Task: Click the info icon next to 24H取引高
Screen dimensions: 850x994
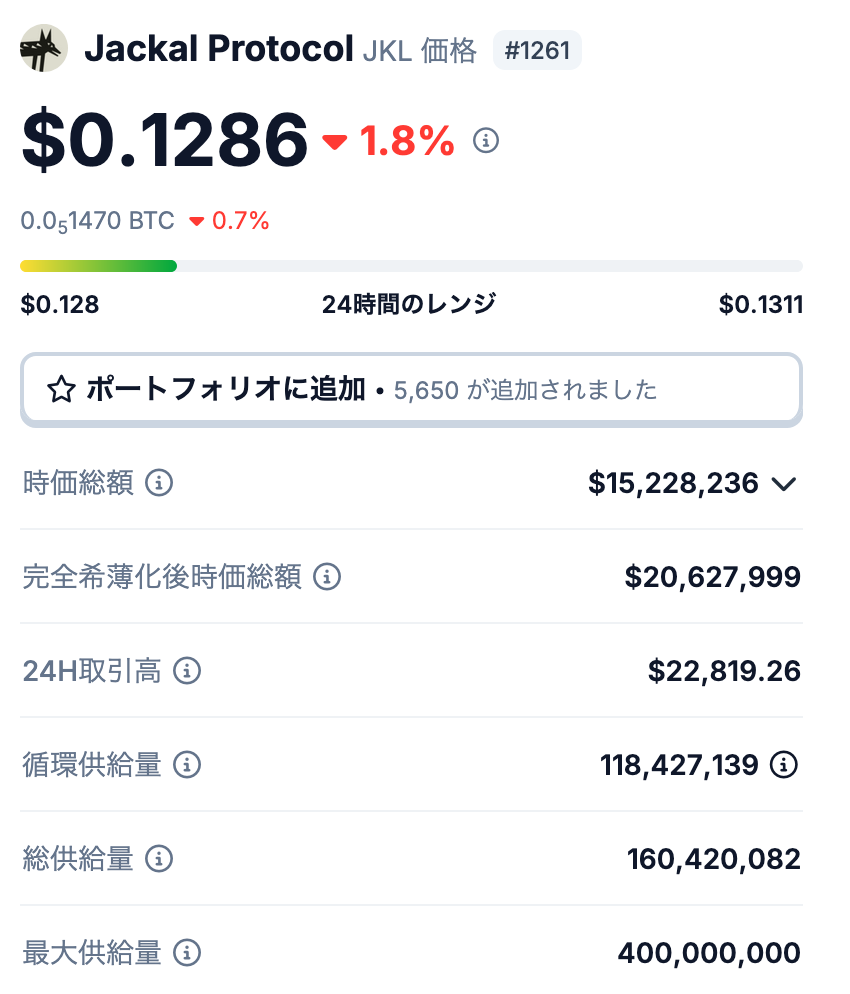Action: 187,671
